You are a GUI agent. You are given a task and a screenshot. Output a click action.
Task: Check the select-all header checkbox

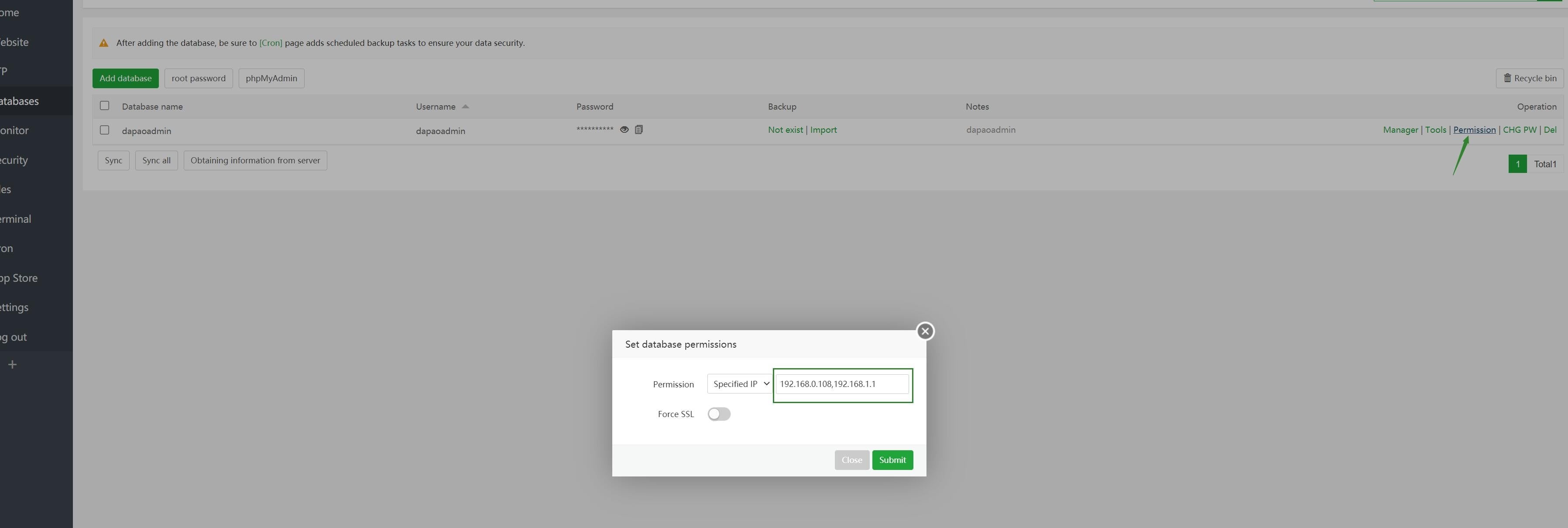105,106
